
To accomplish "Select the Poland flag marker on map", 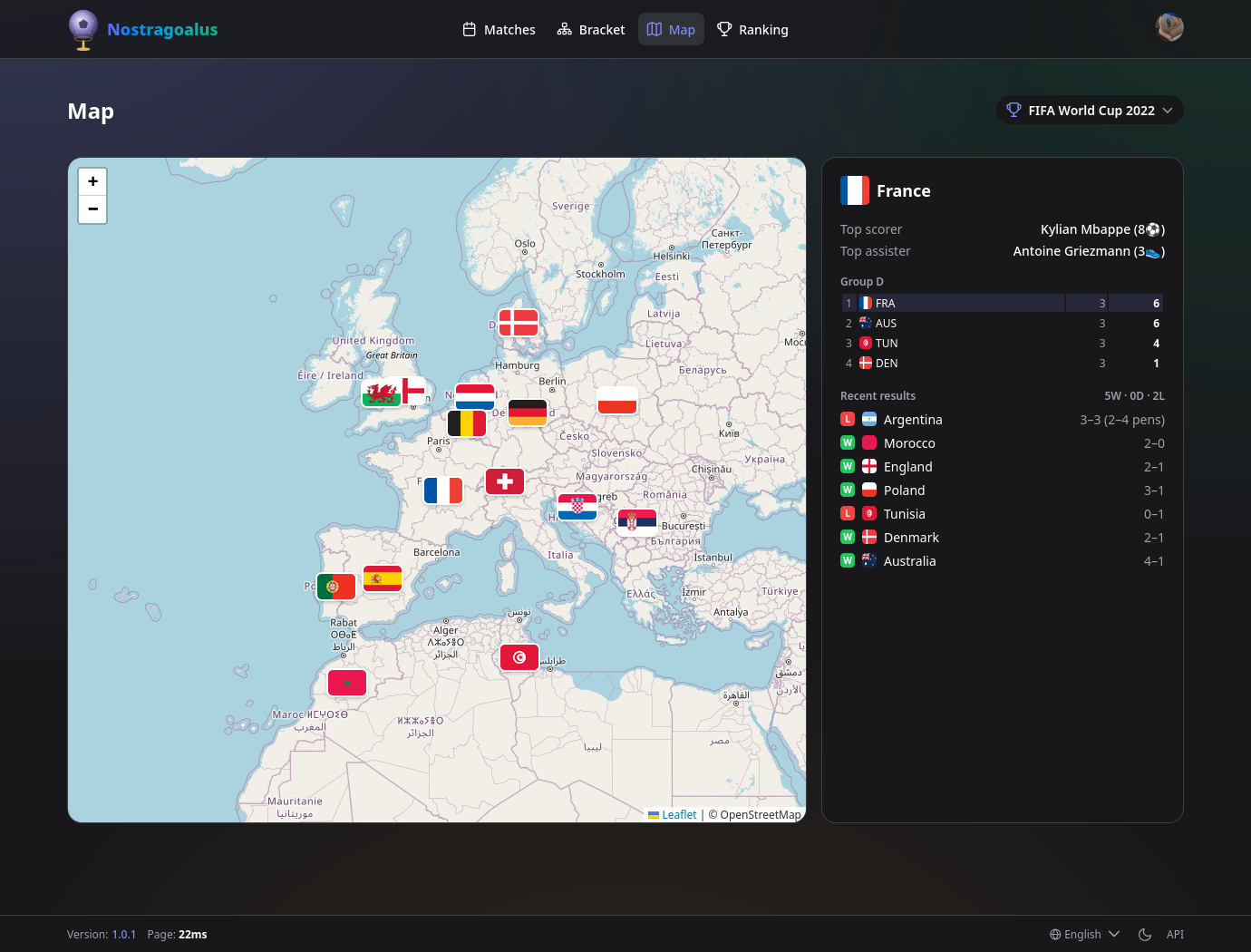I will tap(617, 400).
